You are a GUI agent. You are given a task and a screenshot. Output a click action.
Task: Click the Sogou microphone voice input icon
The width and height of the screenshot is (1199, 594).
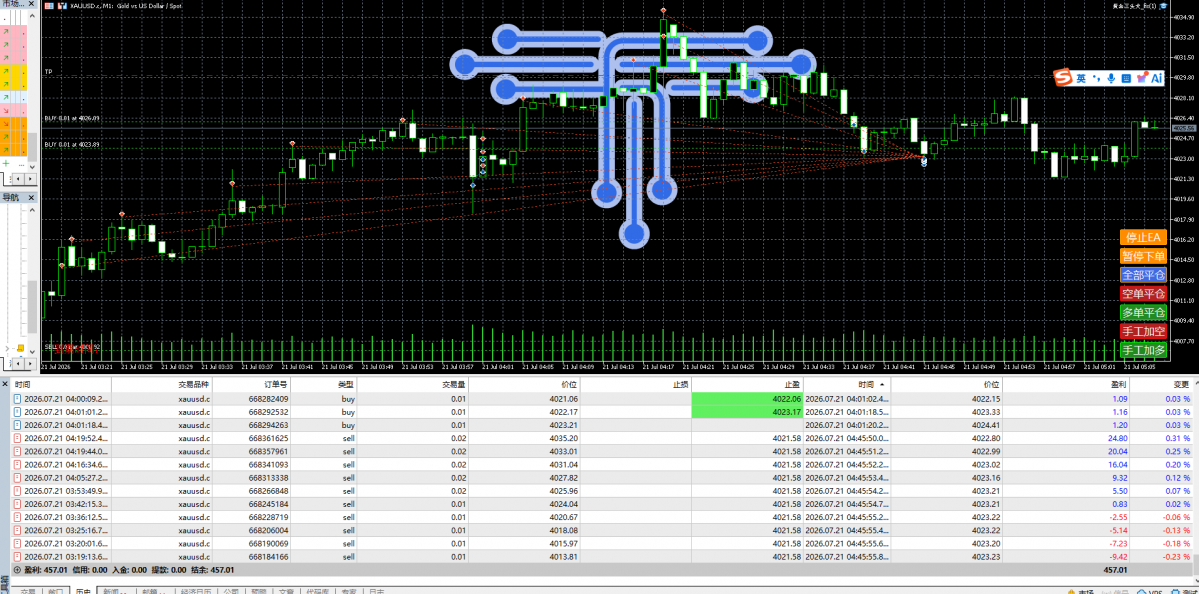coord(1111,78)
